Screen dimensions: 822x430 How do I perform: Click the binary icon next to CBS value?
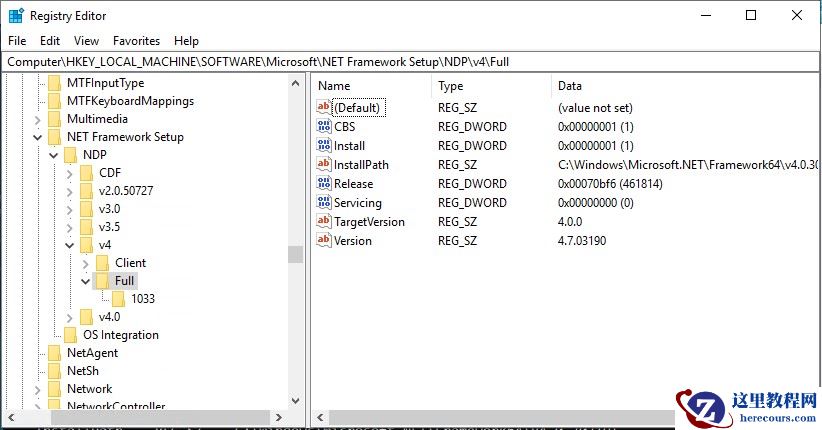coord(324,127)
